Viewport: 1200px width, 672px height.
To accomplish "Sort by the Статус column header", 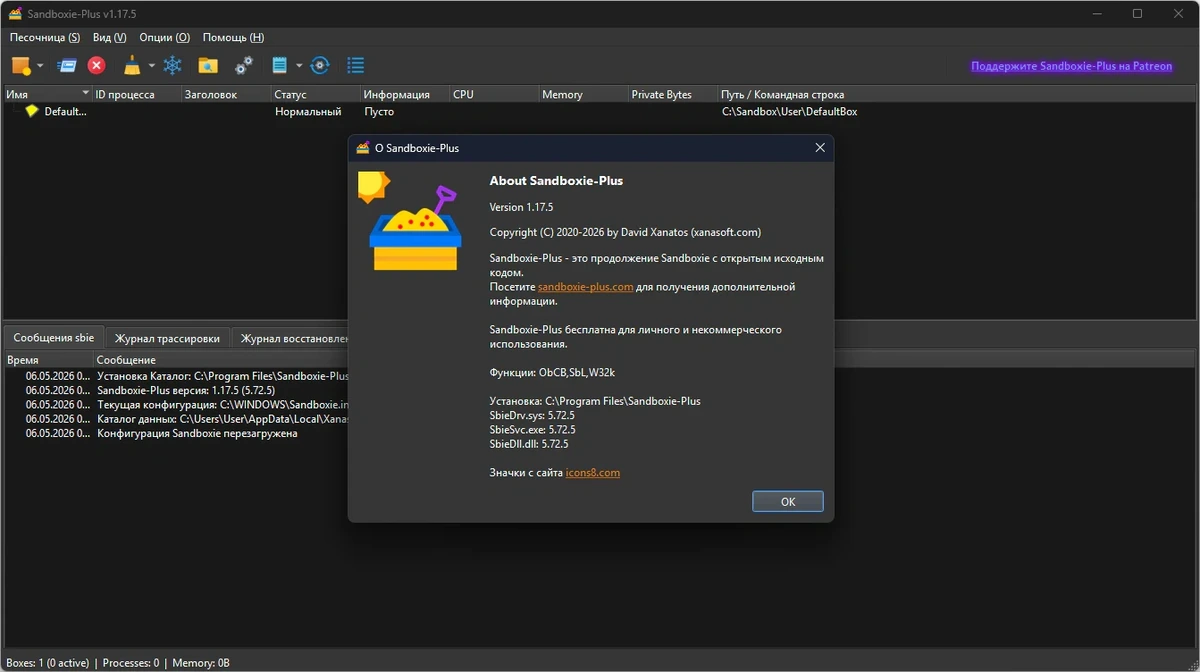I will (x=315, y=94).
